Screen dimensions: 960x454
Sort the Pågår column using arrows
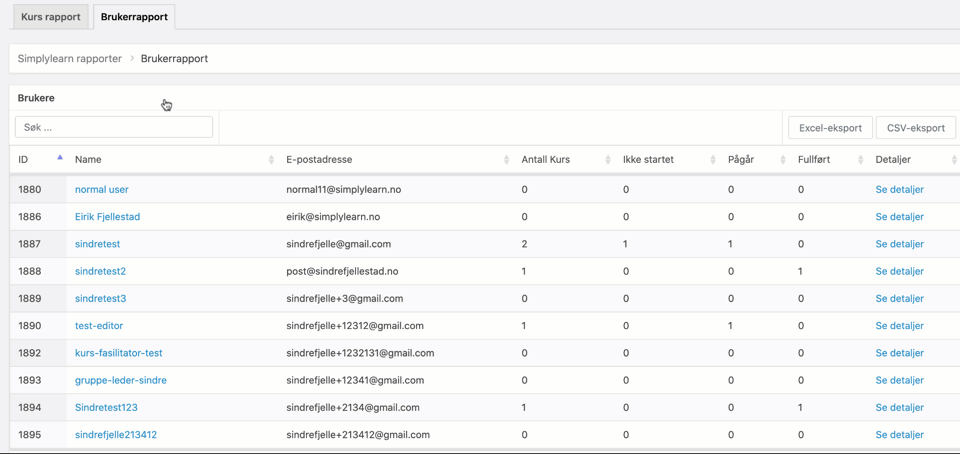783,160
